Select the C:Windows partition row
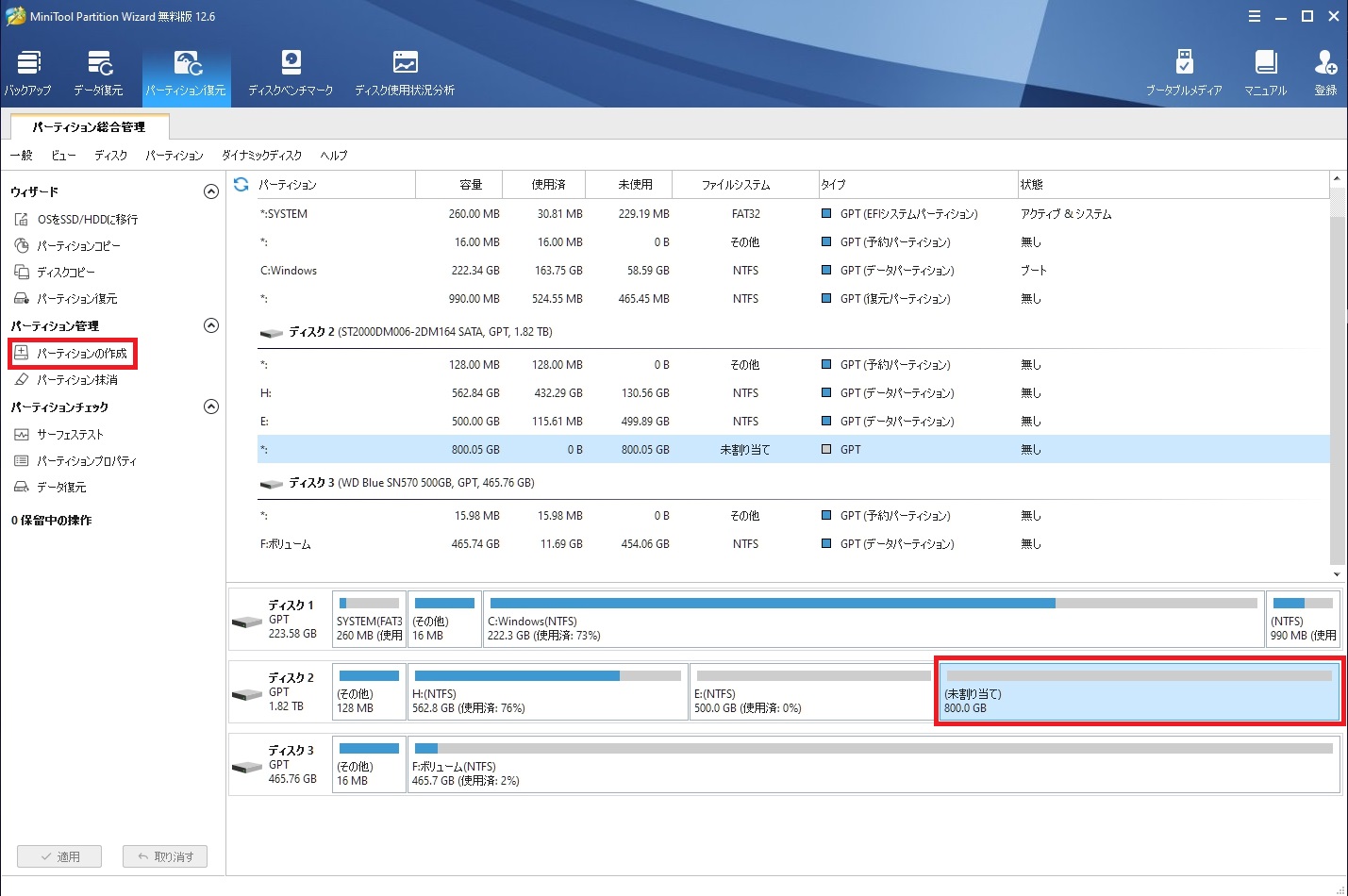1348x896 pixels. click(792, 271)
